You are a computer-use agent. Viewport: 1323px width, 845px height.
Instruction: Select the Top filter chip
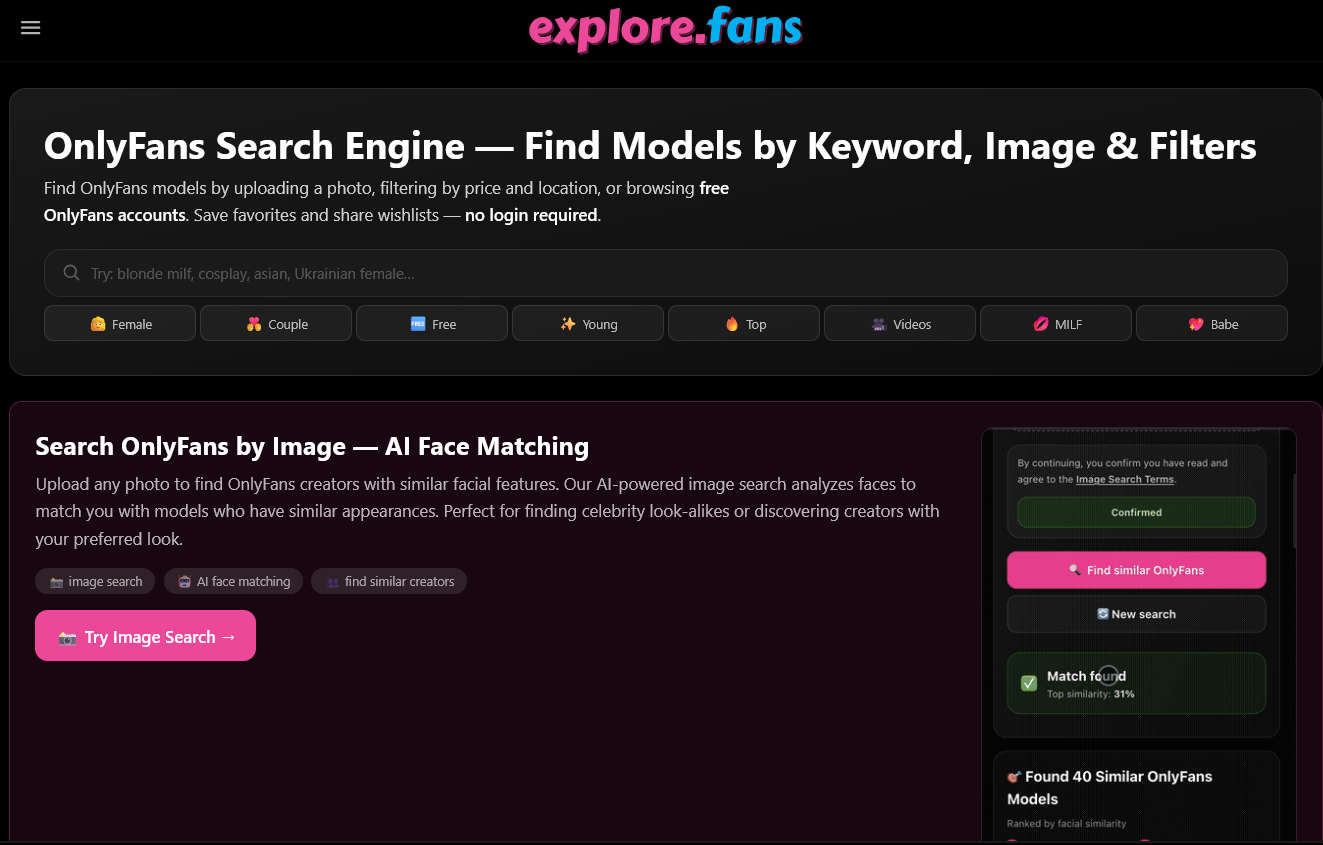744,324
